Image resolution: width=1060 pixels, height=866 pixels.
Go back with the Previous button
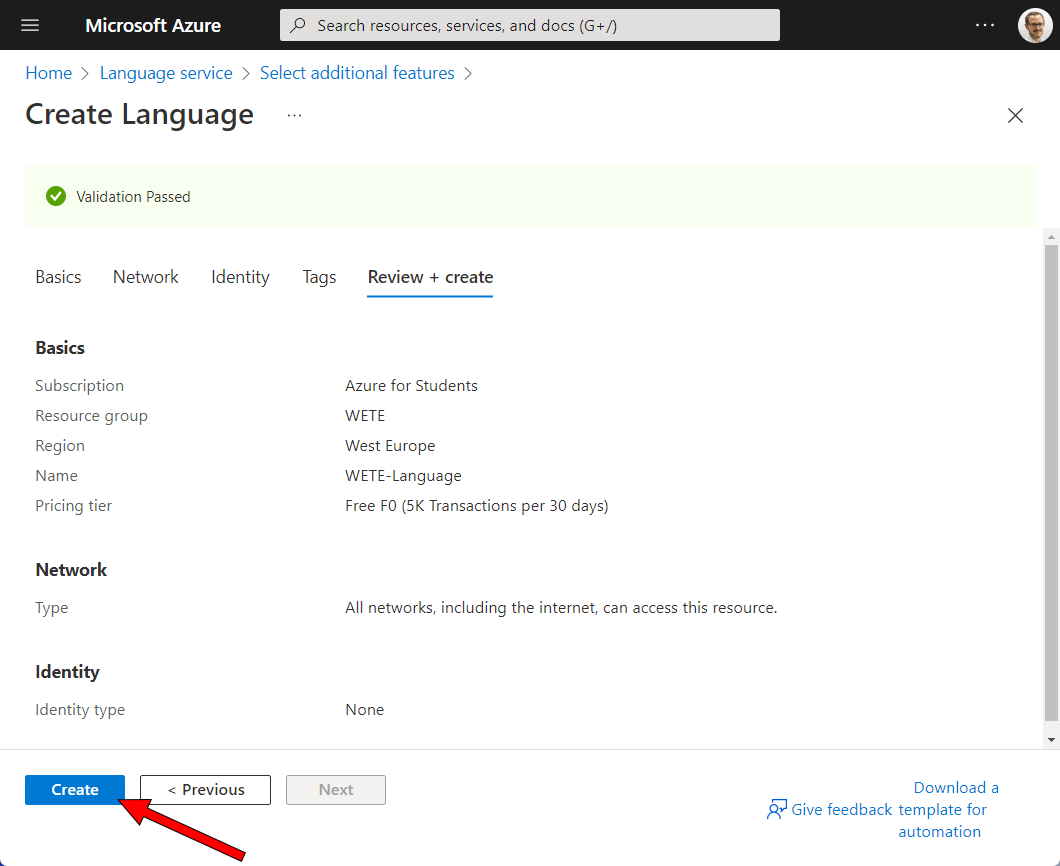(x=206, y=790)
